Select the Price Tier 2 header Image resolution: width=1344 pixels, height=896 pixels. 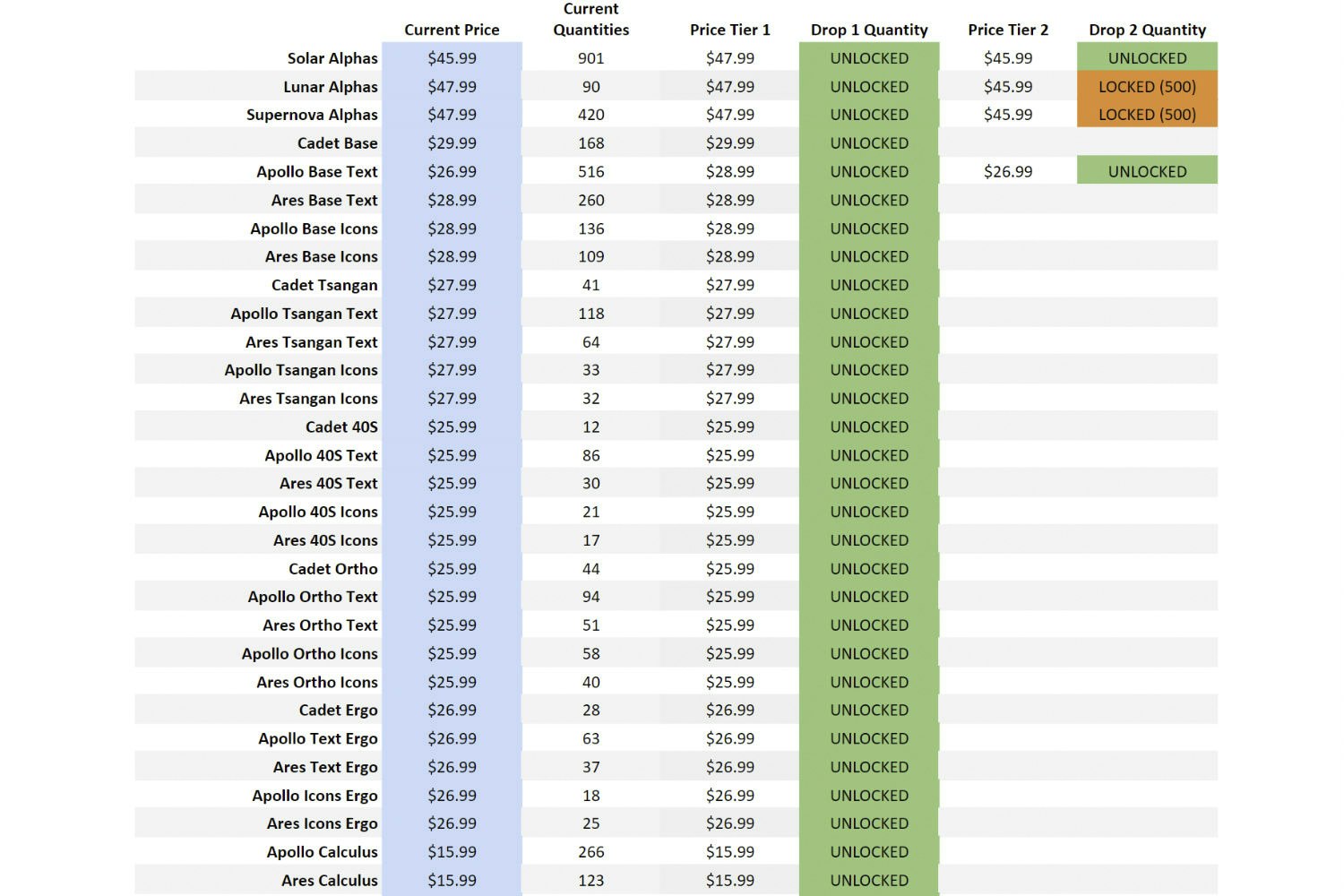click(x=1008, y=30)
